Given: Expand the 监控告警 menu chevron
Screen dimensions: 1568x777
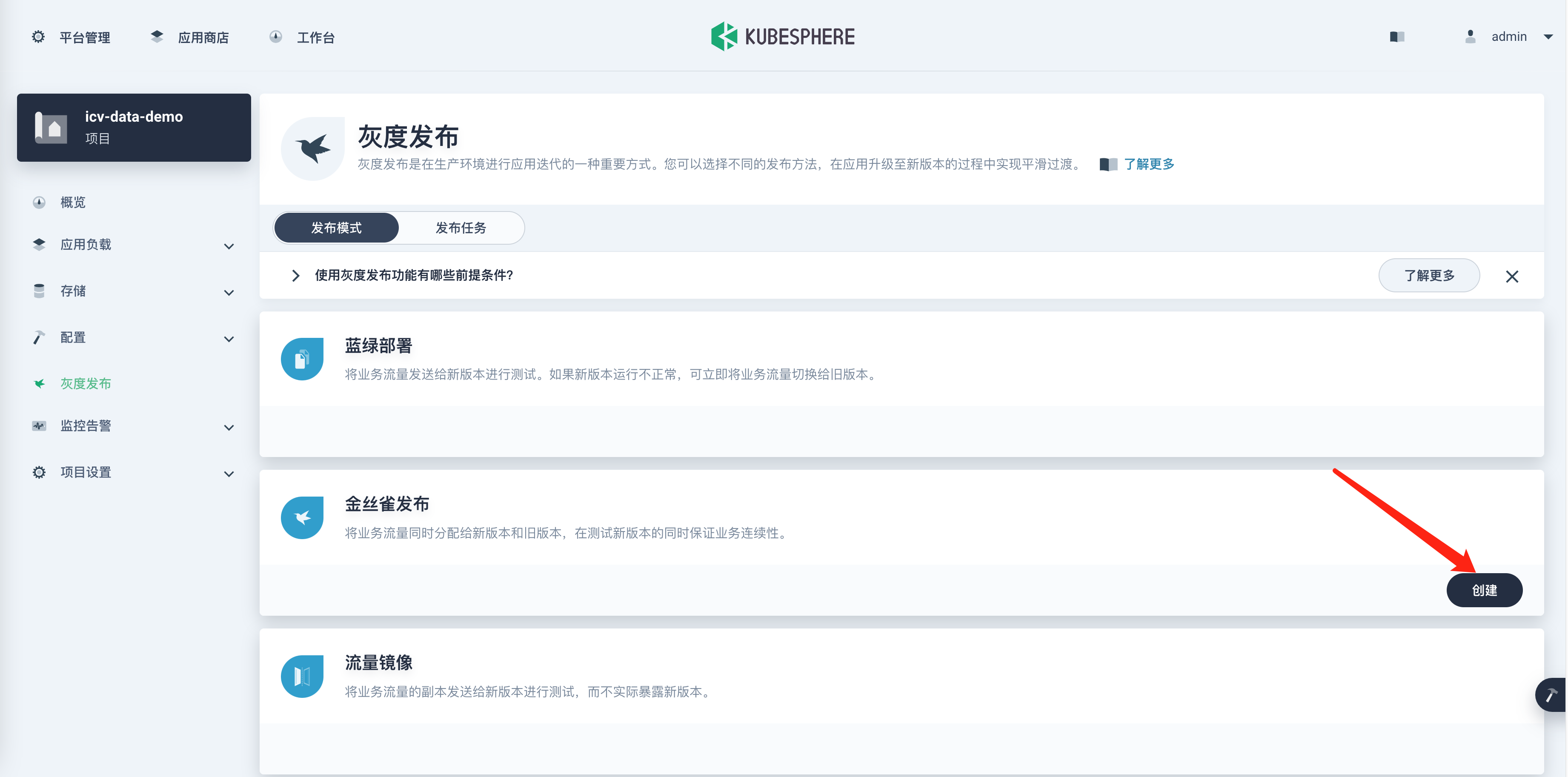Looking at the screenshot, I should click(x=229, y=427).
